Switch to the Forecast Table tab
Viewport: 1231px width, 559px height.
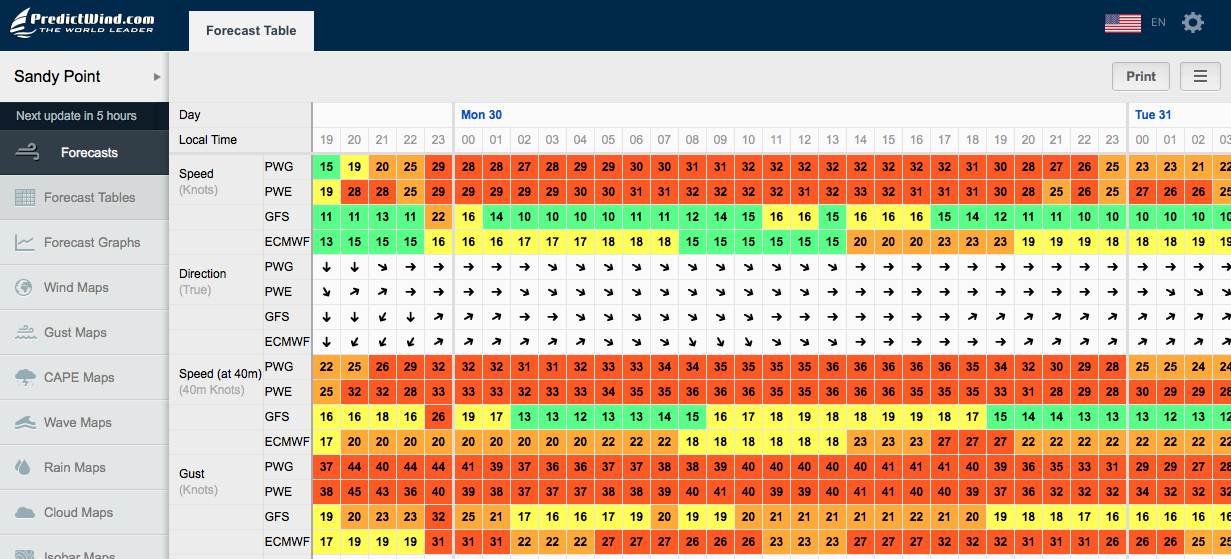point(251,31)
